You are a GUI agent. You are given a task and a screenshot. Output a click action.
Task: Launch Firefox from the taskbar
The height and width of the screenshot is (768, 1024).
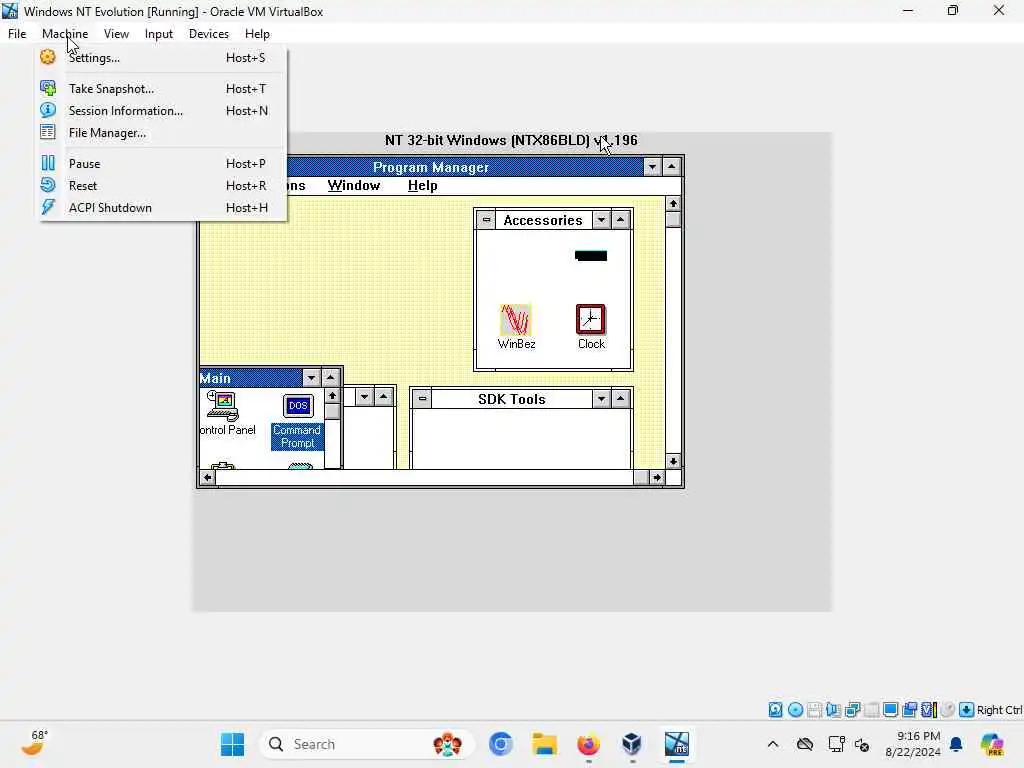point(588,744)
